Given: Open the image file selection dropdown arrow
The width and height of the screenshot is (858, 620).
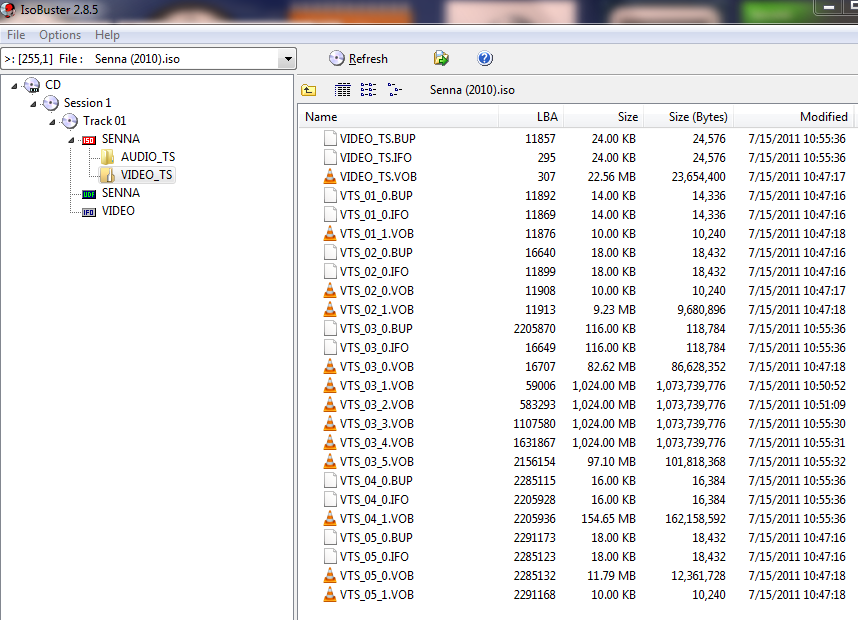Looking at the screenshot, I should [x=287, y=59].
